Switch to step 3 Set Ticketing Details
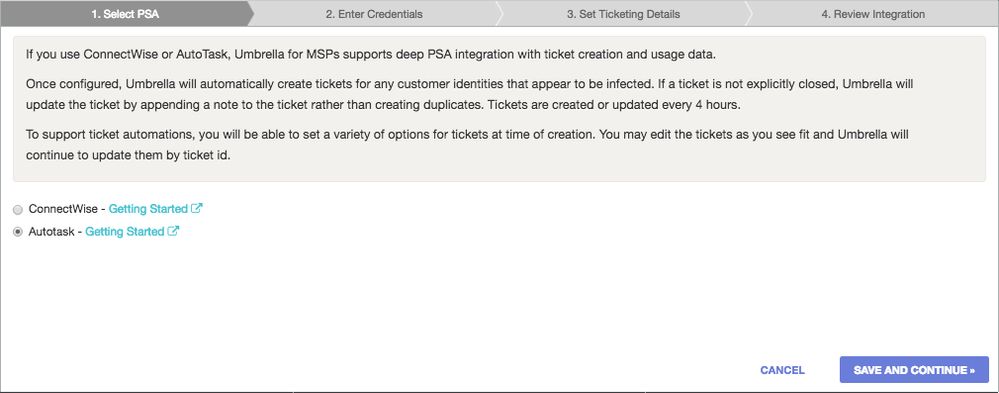The width and height of the screenshot is (999, 393). pyautogui.click(x=623, y=13)
